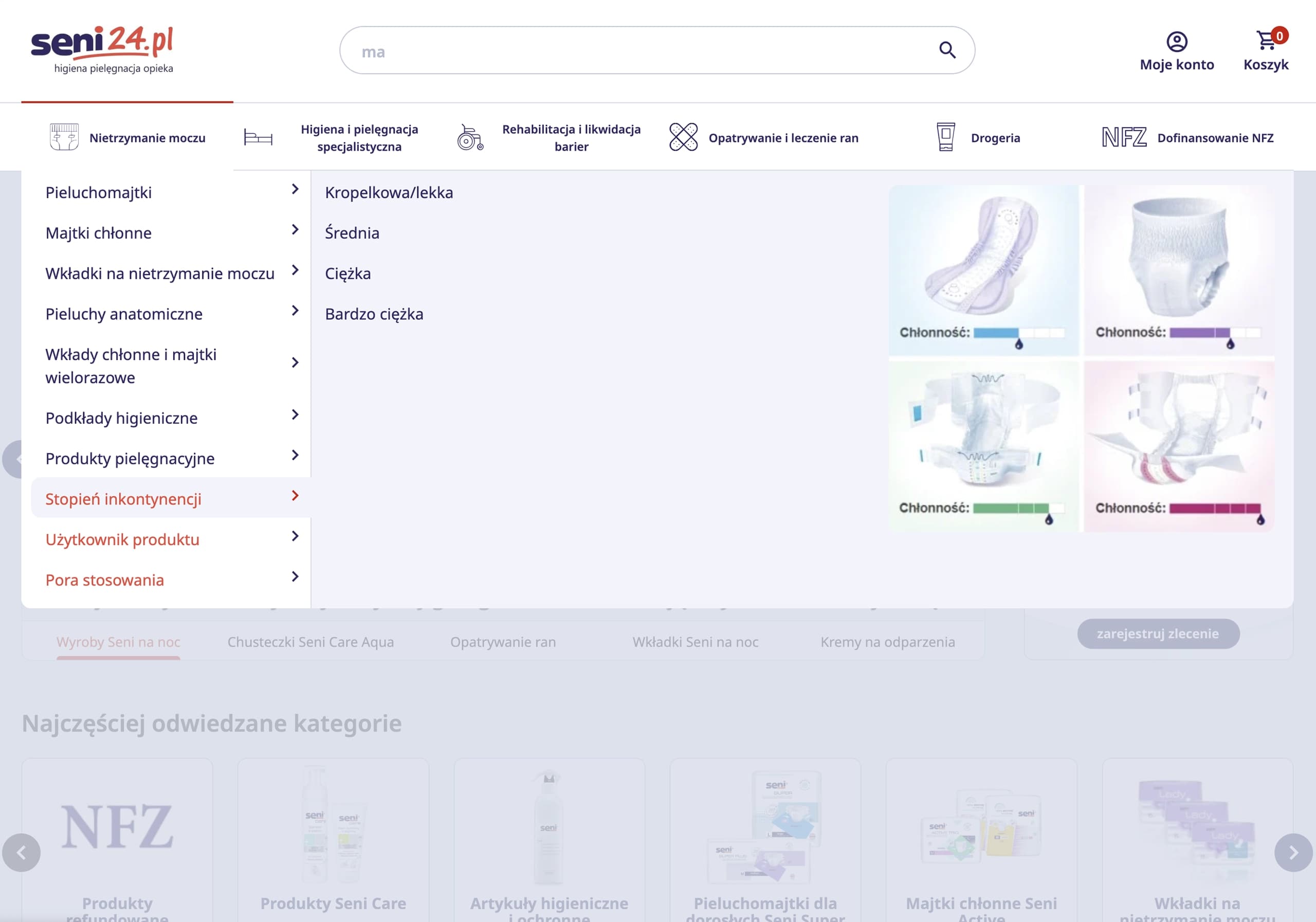Screen dimensions: 1316x922
Task: Select Bardzo ciężka incontinence level
Action: pos(374,314)
